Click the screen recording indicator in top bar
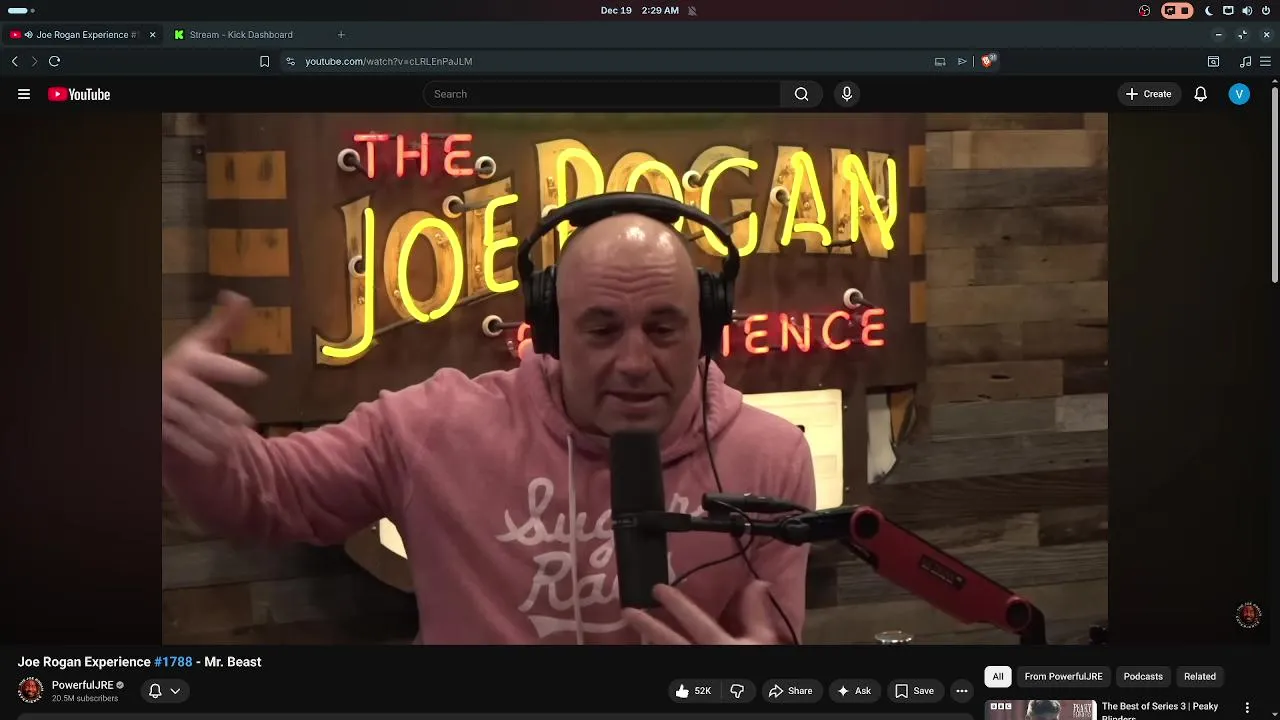 pyautogui.click(x=1177, y=11)
